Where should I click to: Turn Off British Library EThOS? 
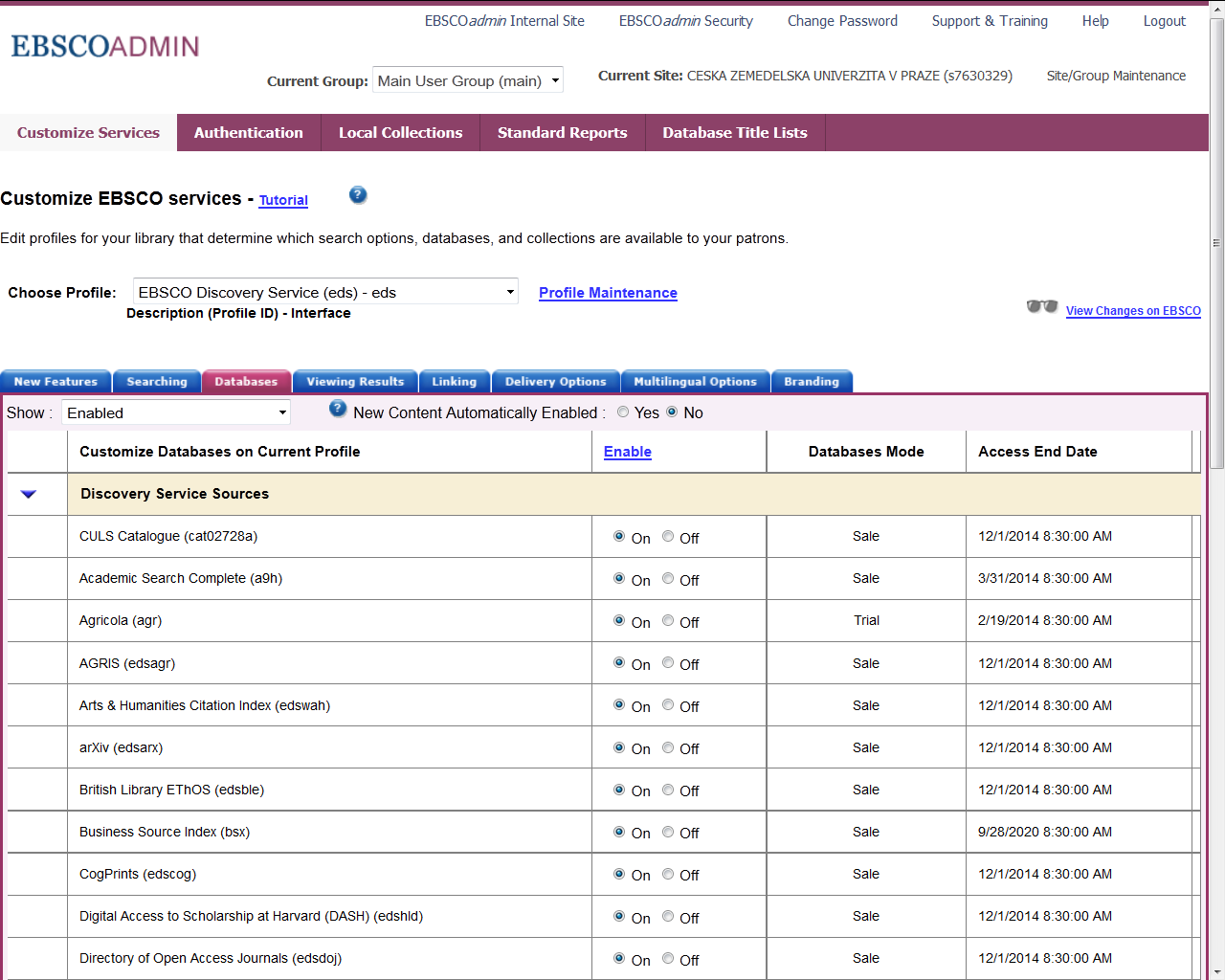tap(668, 790)
